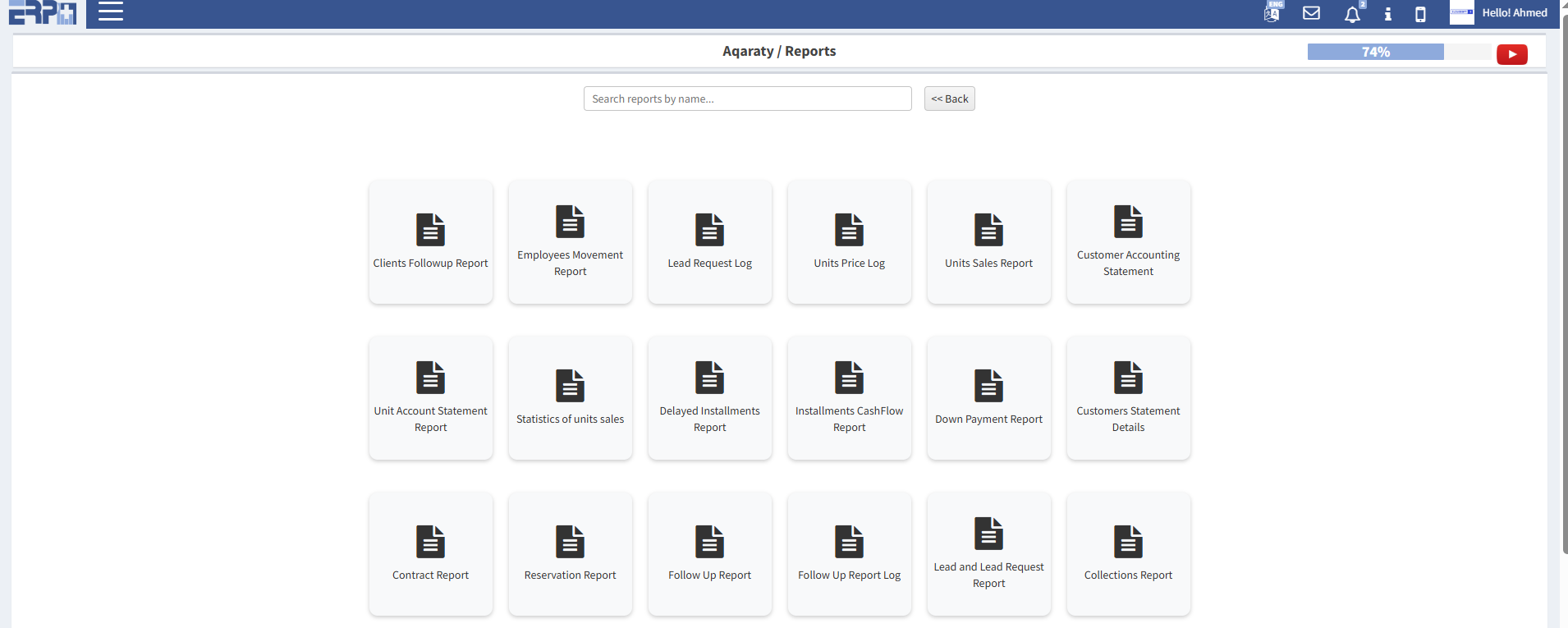This screenshot has width=1568, height=628.
Task: Open the Down Payment Report
Action: (x=988, y=398)
